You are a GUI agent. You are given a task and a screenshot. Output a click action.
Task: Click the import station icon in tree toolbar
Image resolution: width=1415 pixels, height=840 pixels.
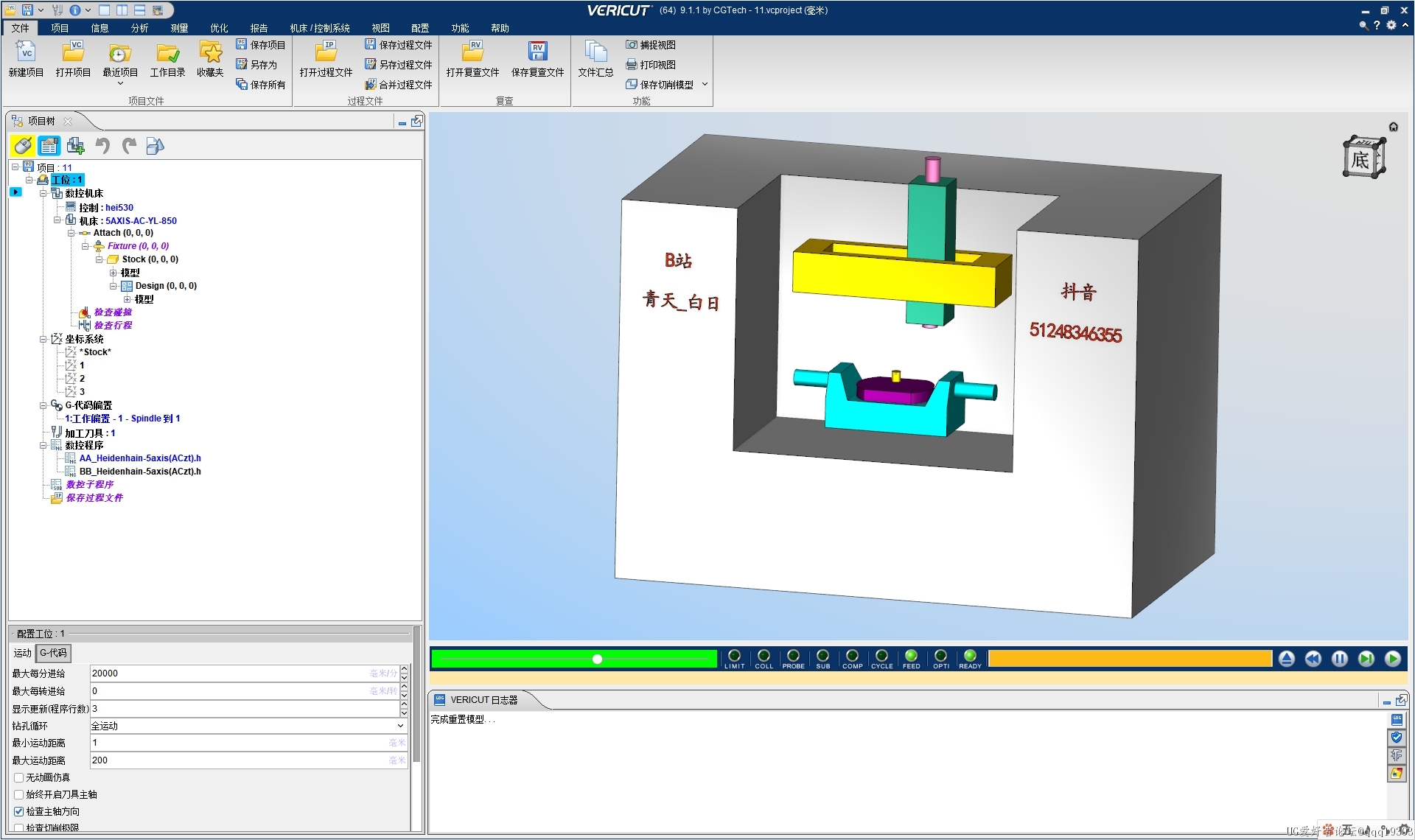coord(76,146)
